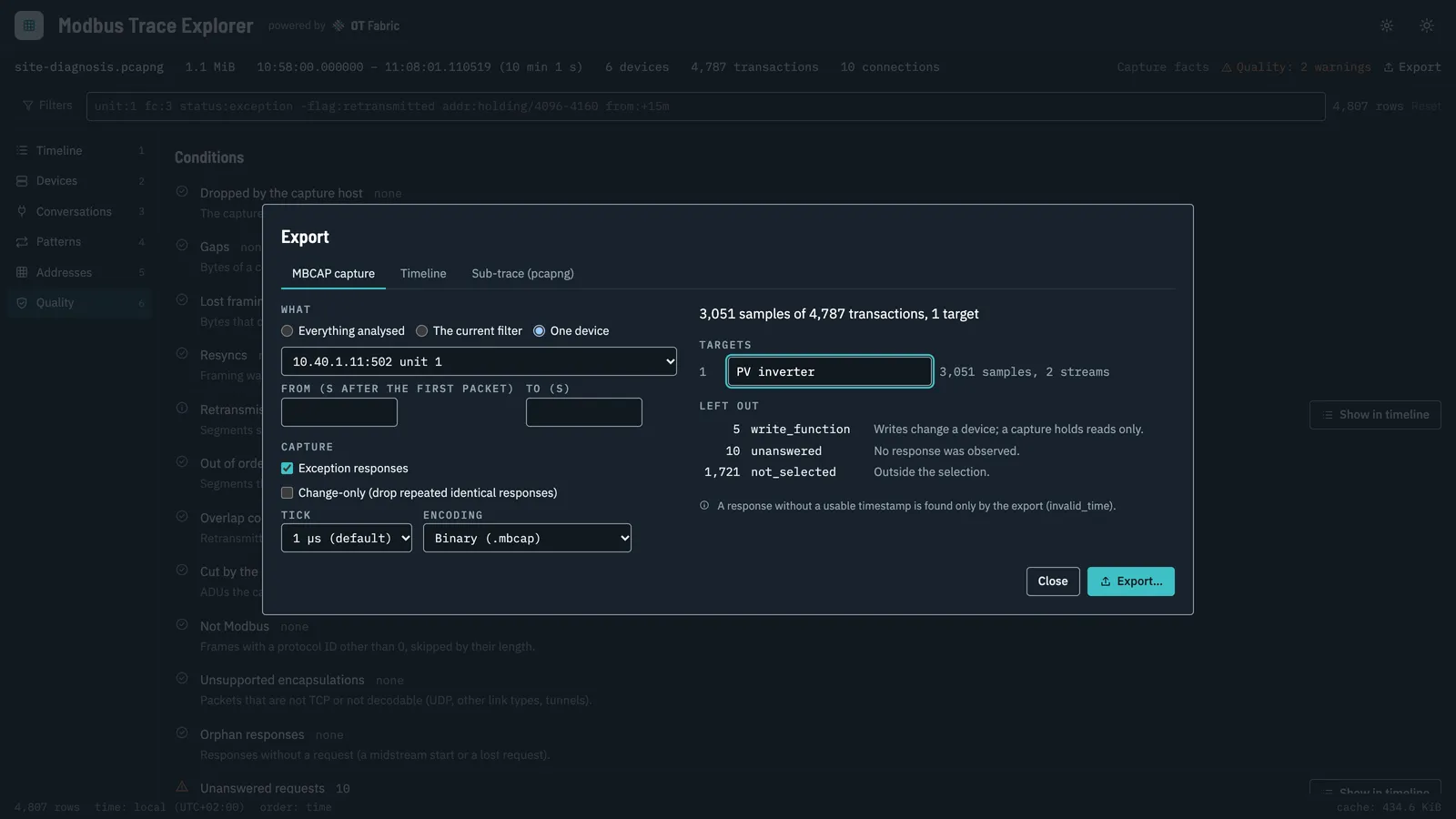The width and height of the screenshot is (1456, 819).
Task: Click the Patterns sidebar icon
Action: 22,242
